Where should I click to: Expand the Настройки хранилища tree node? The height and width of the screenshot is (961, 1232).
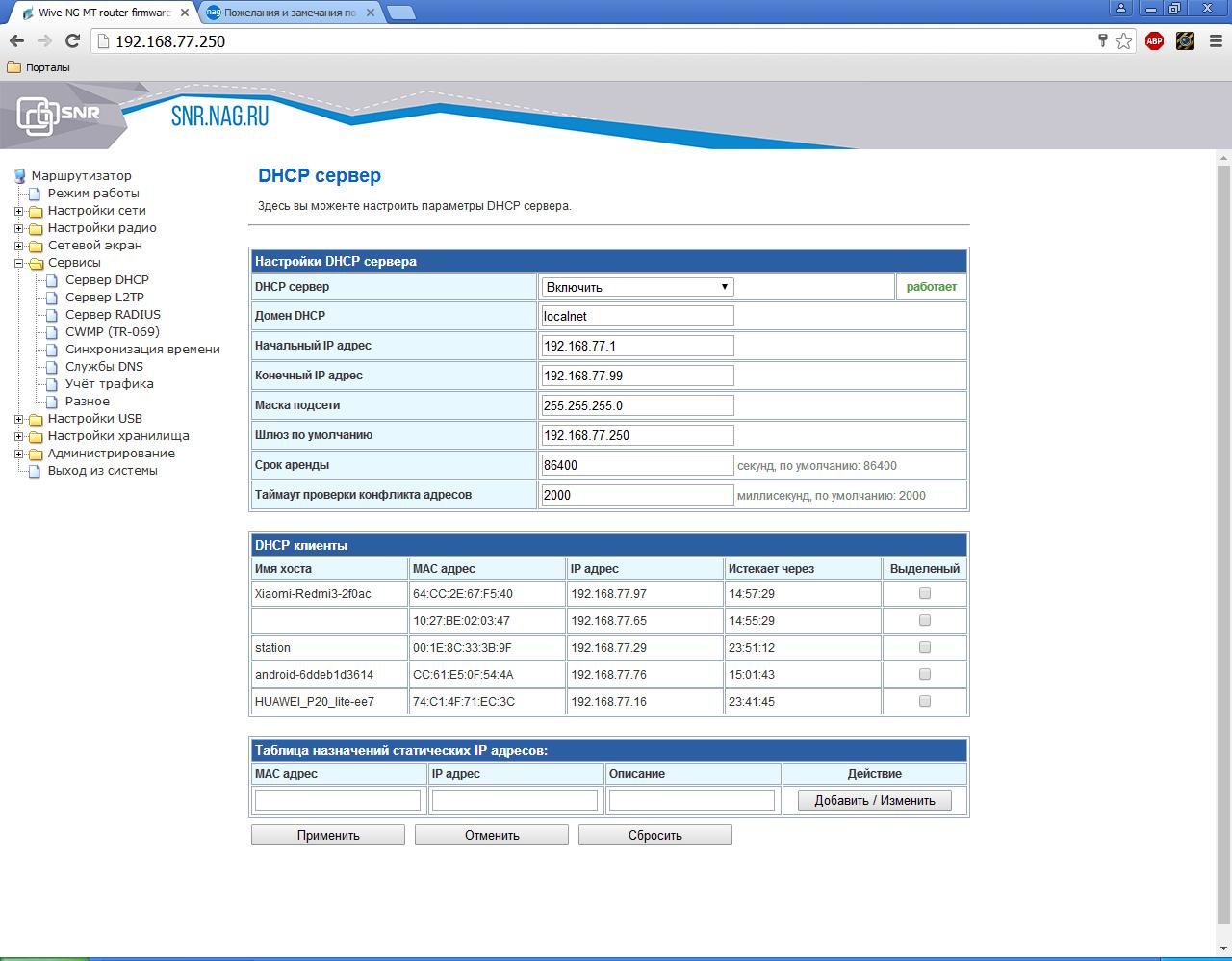18,436
